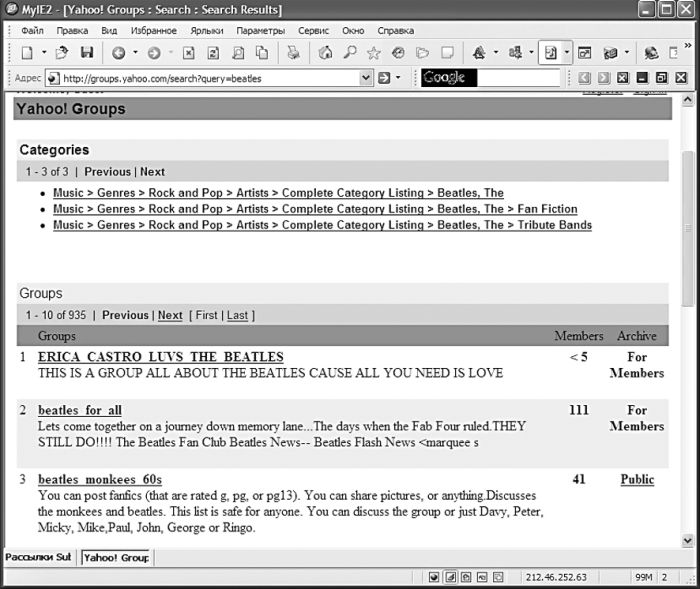Screen dimensions: 700x589
Task: Click the Stop loading icon in toolbar
Action: [x=188, y=53]
